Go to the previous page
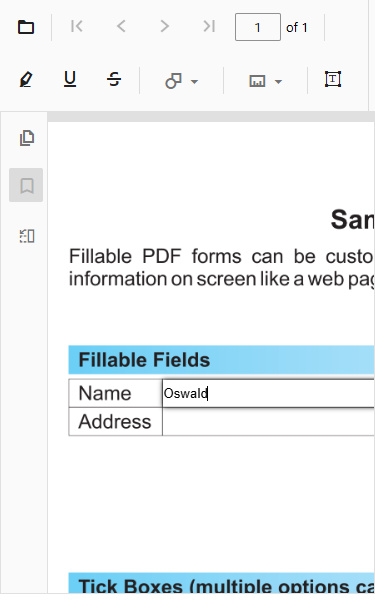Image resolution: width=375 pixels, height=606 pixels. (121, 26)
